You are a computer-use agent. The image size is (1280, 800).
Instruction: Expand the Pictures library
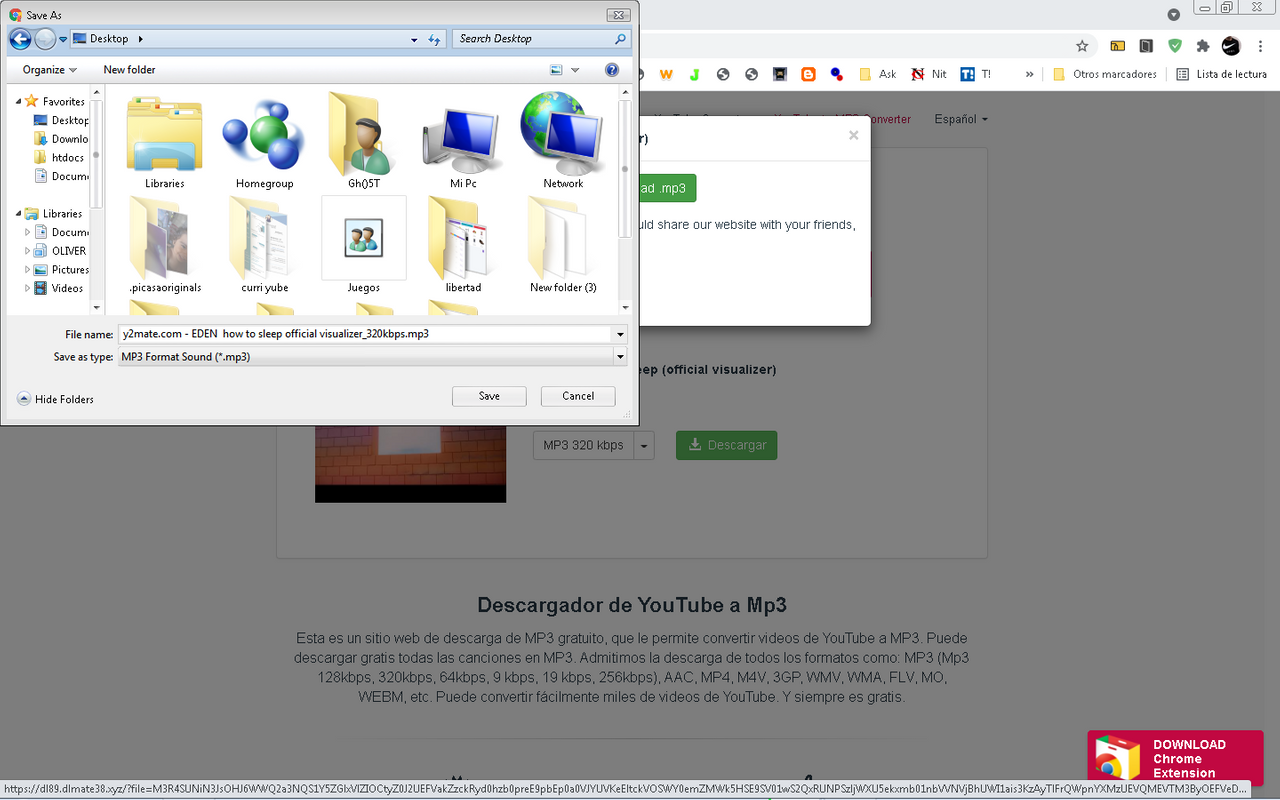coord(28,270)
